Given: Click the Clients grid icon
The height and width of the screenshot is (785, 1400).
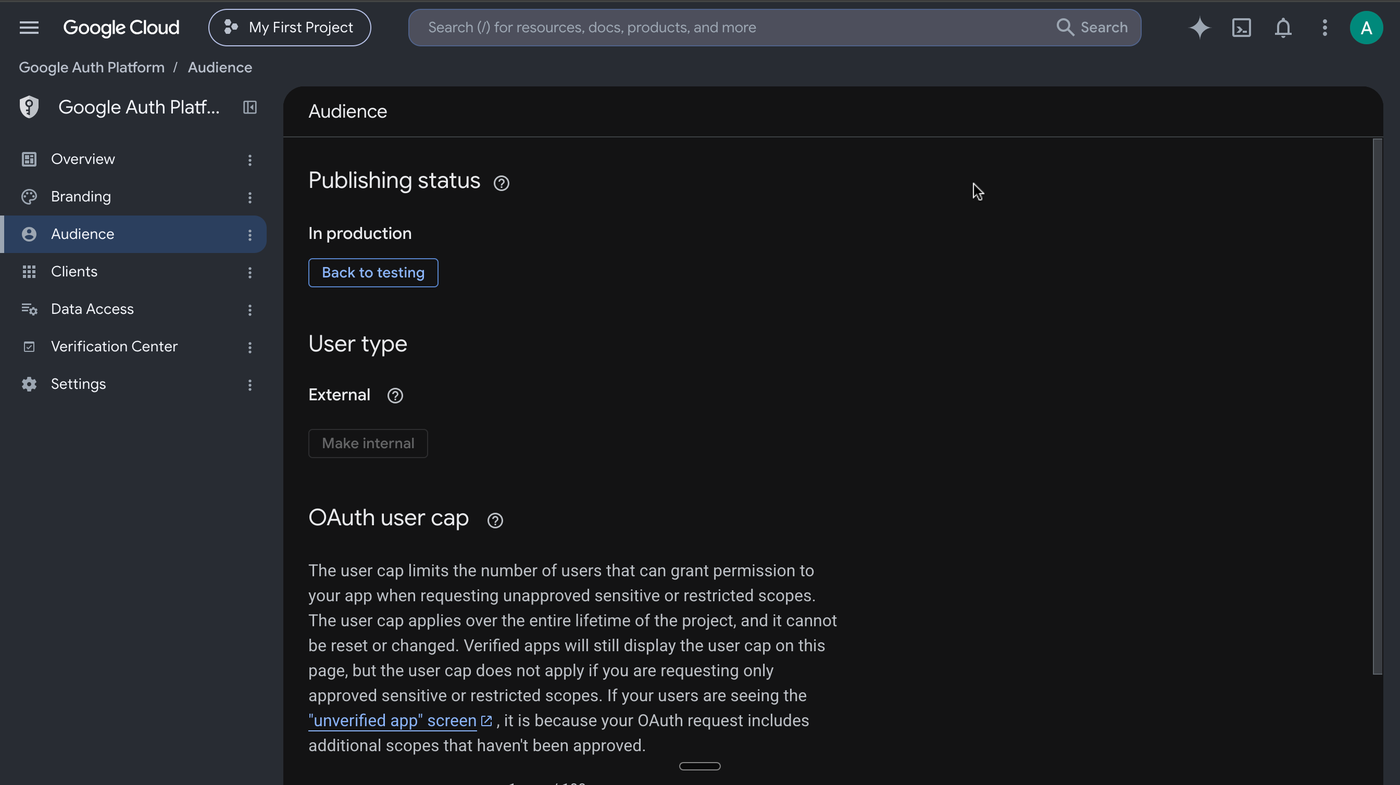Looking at the screenshot, I should coord(29,272).
